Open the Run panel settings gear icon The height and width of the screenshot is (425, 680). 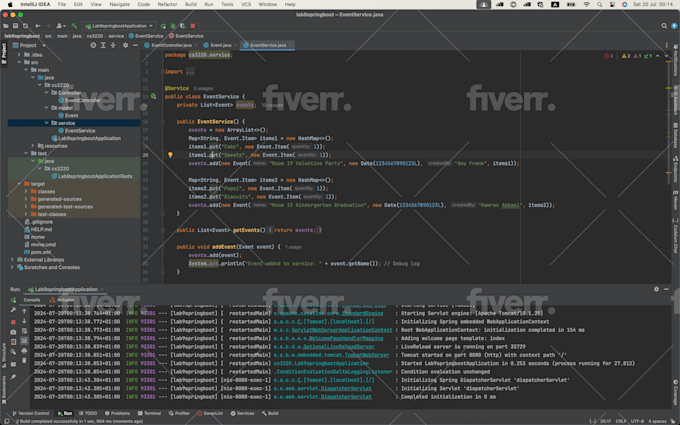(656, 289)
